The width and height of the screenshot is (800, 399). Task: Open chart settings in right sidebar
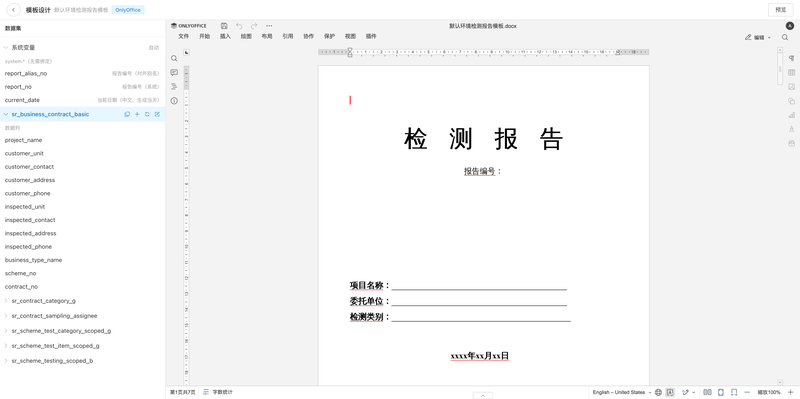pos(791,115)
